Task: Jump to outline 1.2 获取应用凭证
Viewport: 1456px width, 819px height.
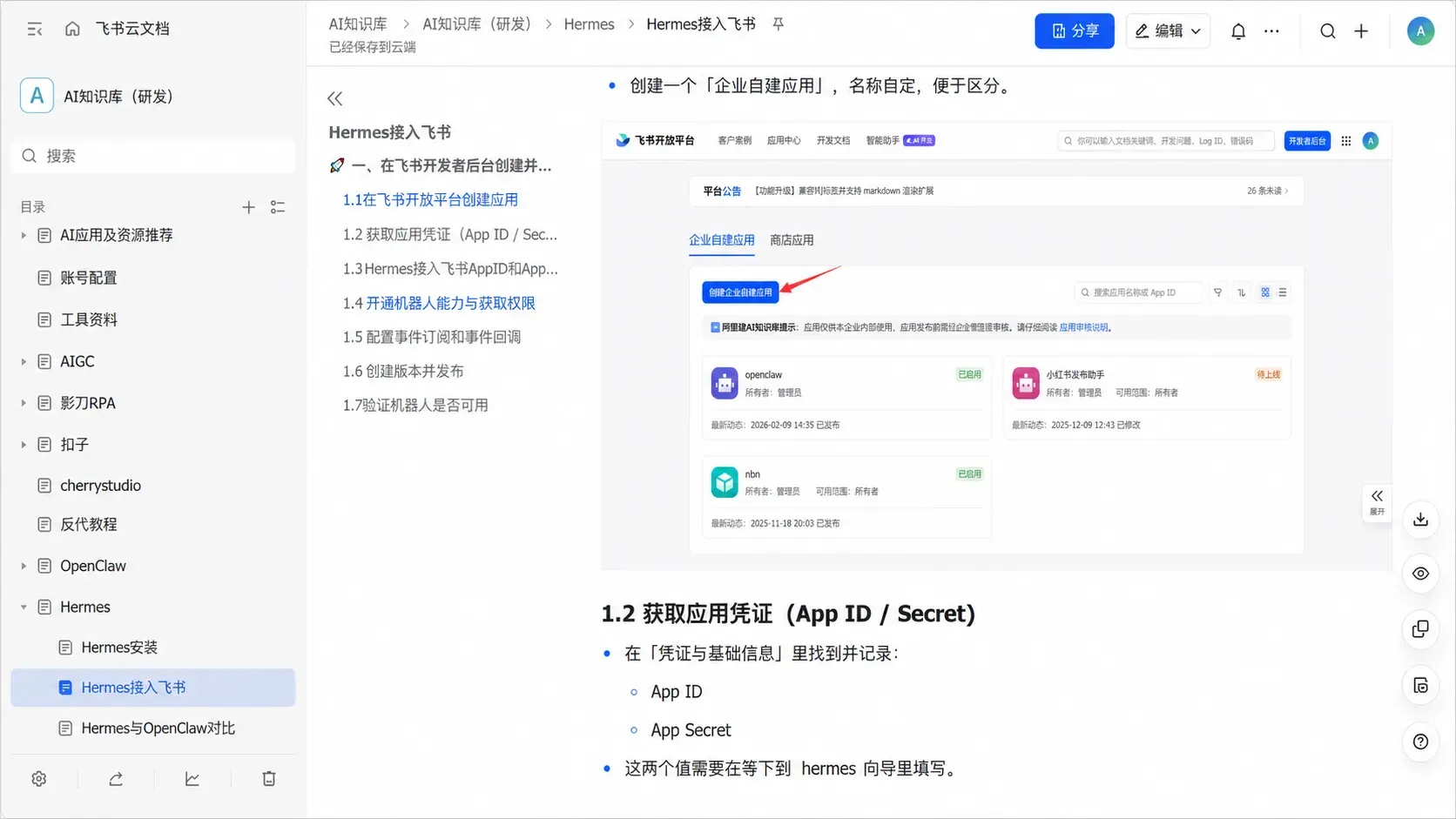Action: coord(449,234)
